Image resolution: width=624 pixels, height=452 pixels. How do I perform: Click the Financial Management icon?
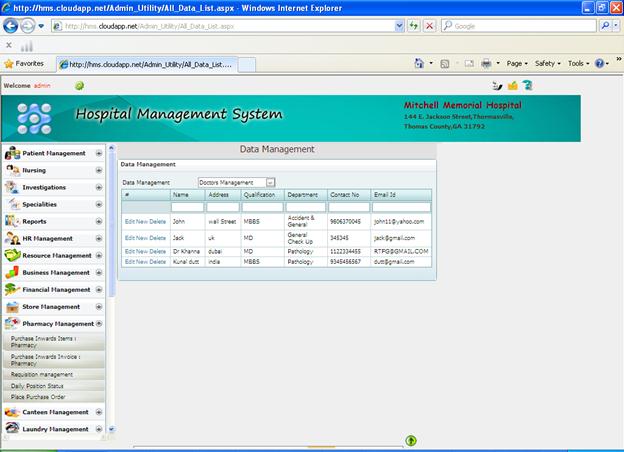coord(12,289)
